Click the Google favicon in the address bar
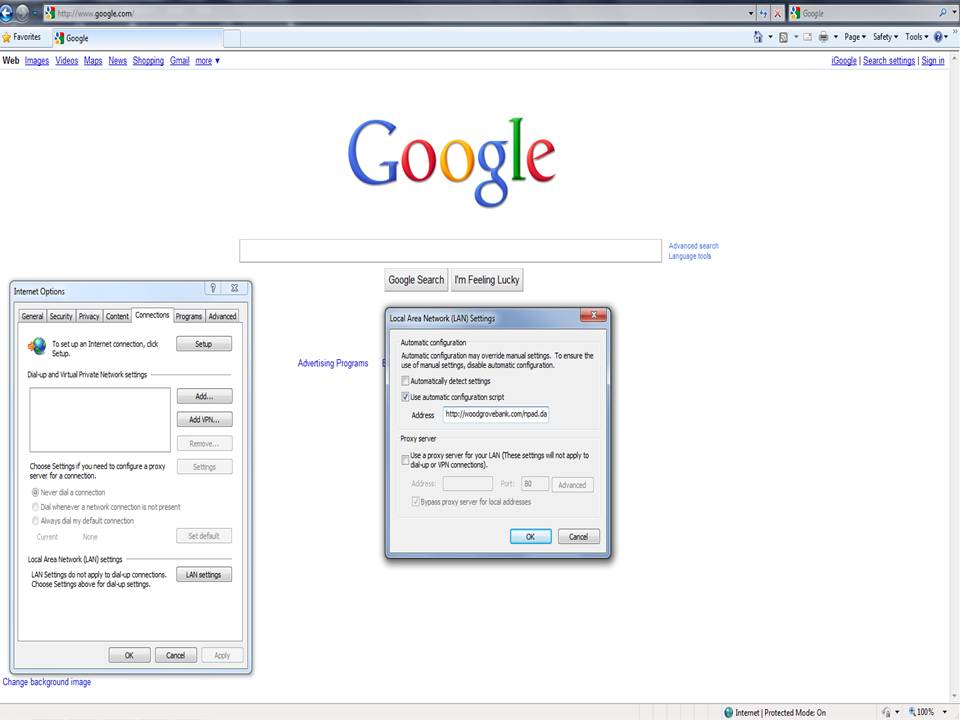Screen dimensions: 960x720 pyautogui.click(x=50, y=13)
